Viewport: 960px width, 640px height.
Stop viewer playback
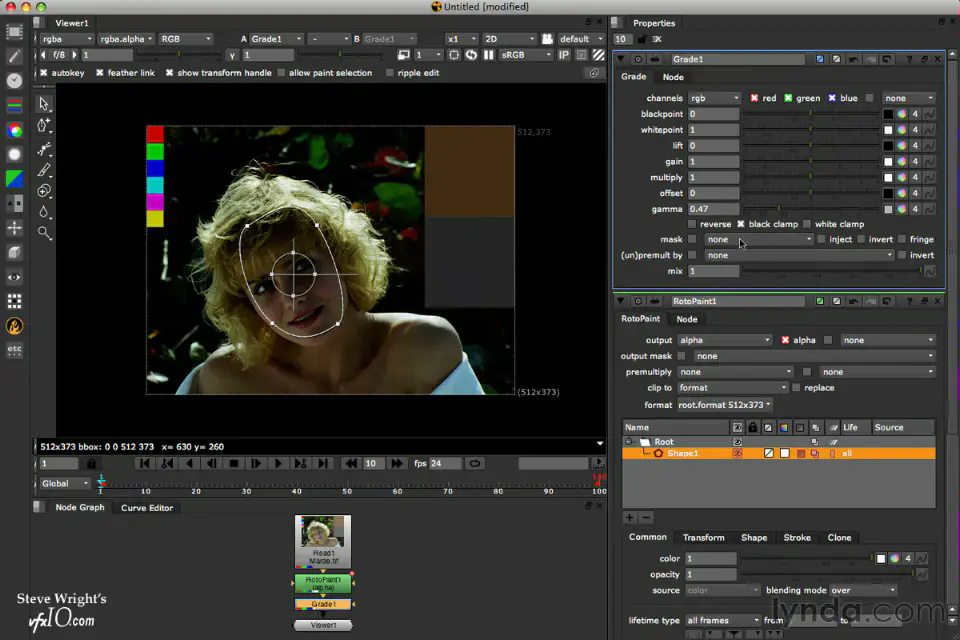coord(233,464)
